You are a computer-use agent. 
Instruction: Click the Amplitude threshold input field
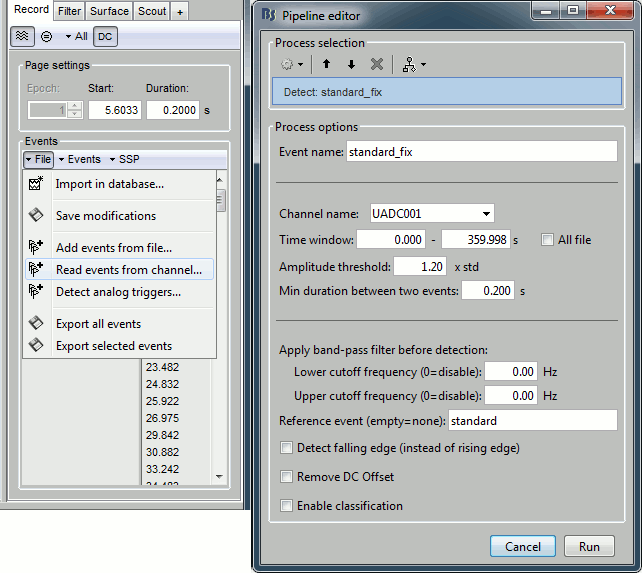420,267
